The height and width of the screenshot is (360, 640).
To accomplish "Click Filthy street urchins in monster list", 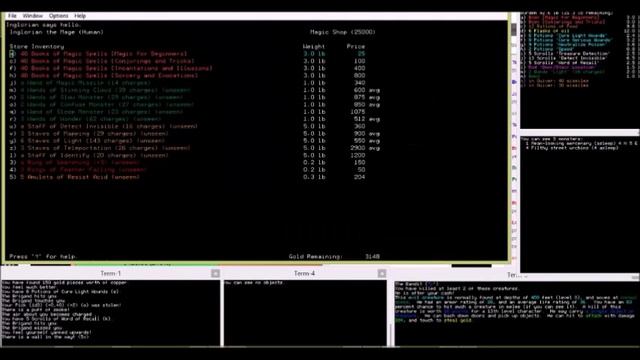I will 571,148.
